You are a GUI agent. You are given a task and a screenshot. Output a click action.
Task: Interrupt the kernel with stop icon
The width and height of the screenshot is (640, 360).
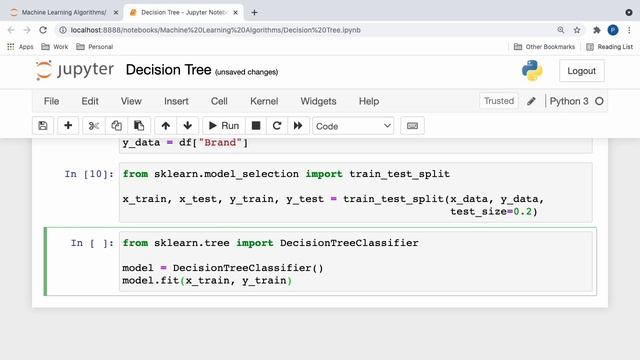[x=256, y=126]
